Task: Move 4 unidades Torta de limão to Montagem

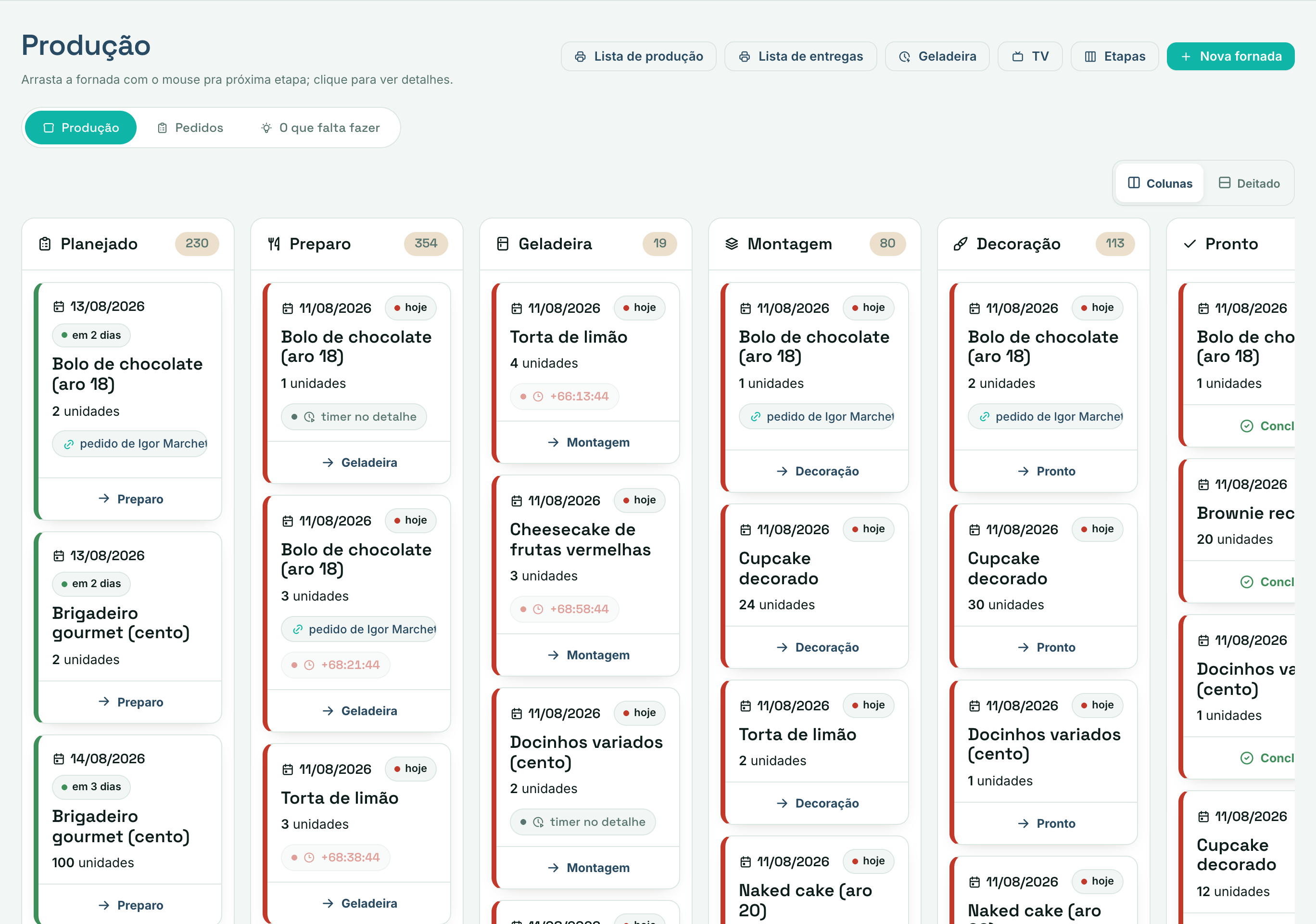Action: click(x=588, y=443)
